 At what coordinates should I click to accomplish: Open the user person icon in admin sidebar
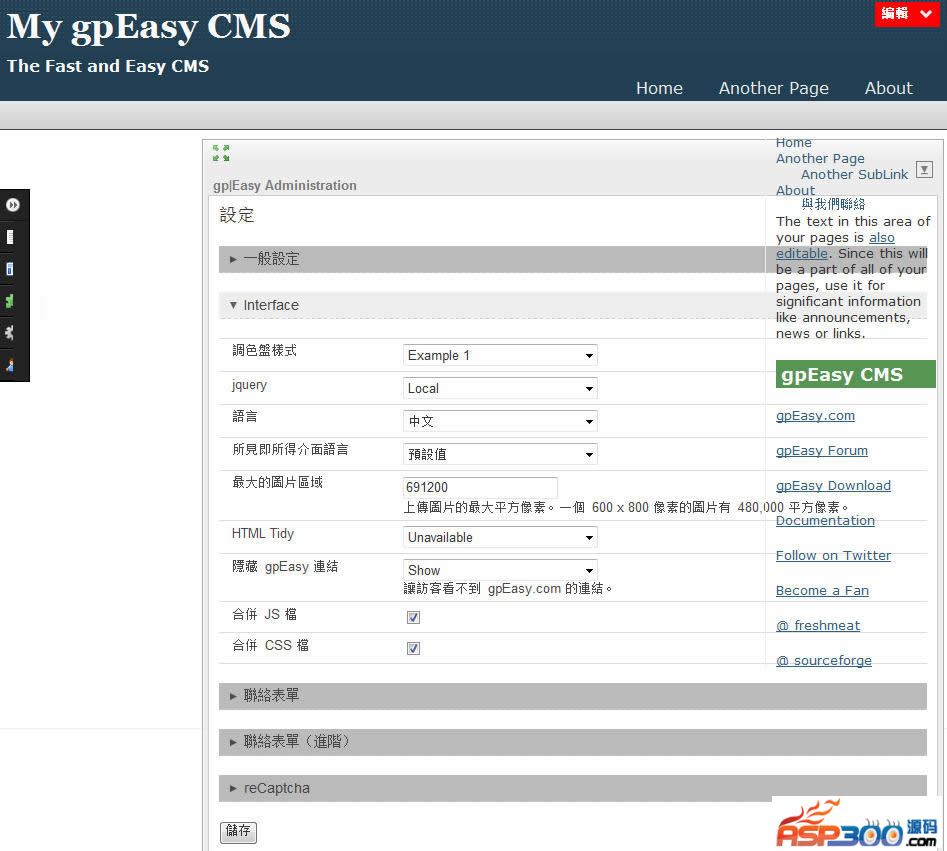tap(10, 365)
